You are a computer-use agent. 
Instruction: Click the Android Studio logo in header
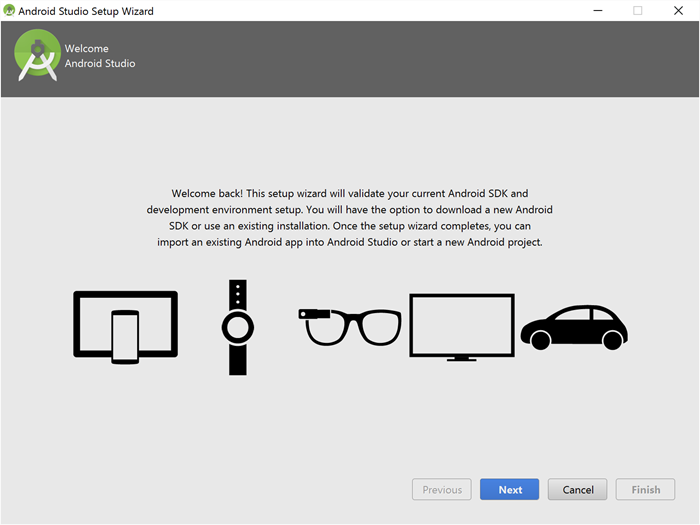tap(37, 55)
